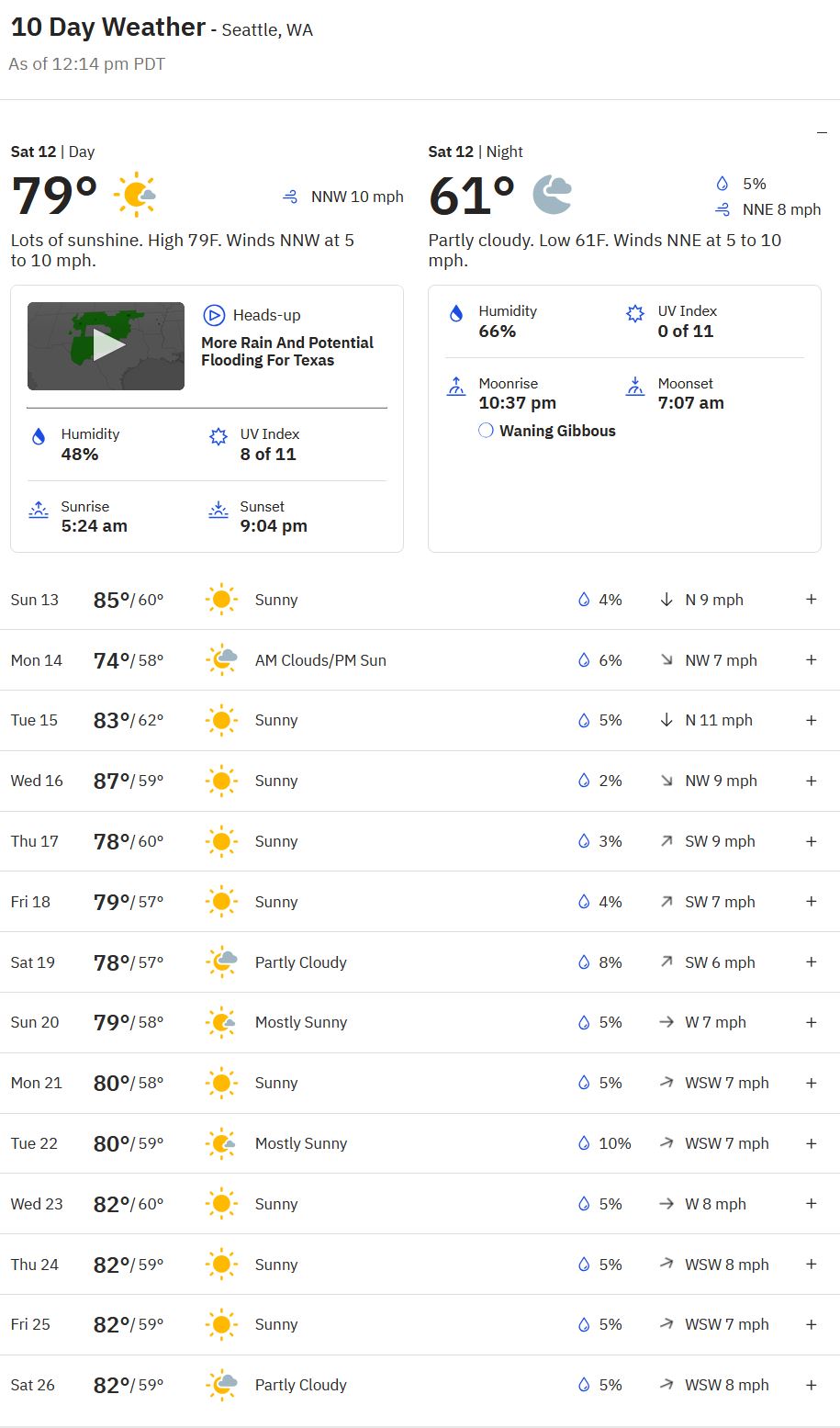Expand the Fri 25 forecast row
The width and height of the screenshot is (840, 1428).
pyautogui.click(x=812, y=1324)
